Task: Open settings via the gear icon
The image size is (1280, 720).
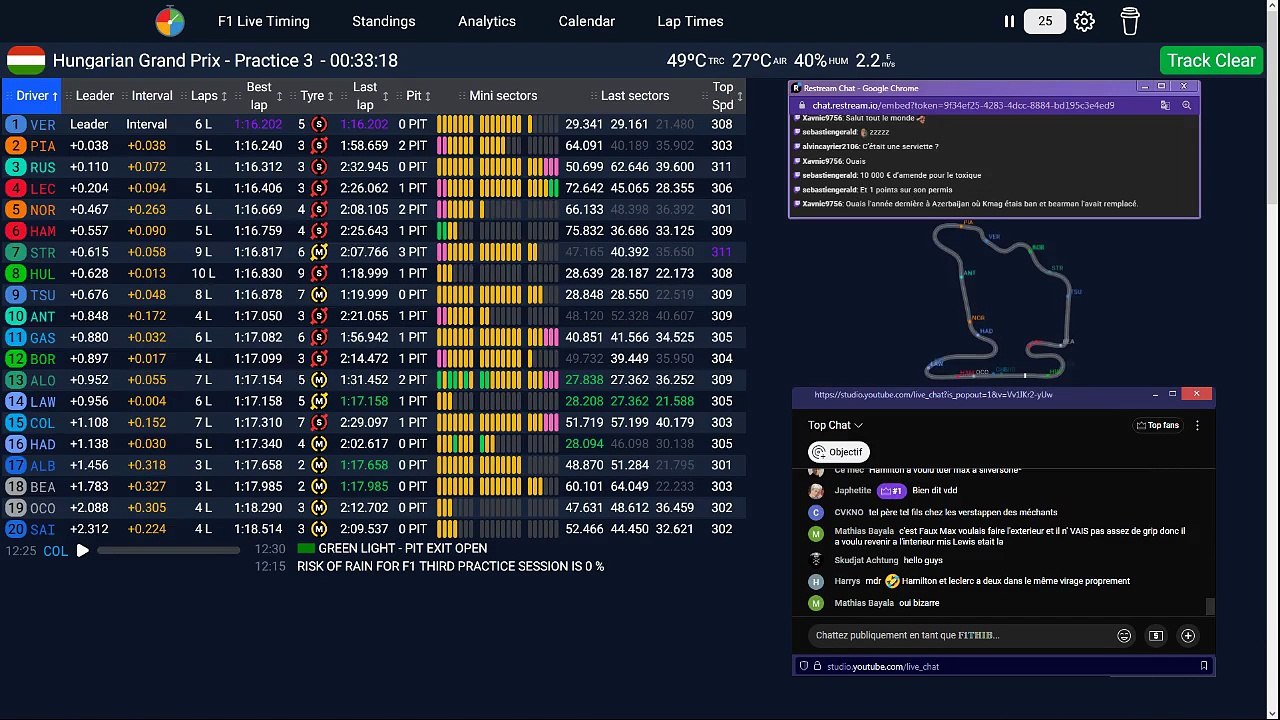Action: pos(1084,21)
